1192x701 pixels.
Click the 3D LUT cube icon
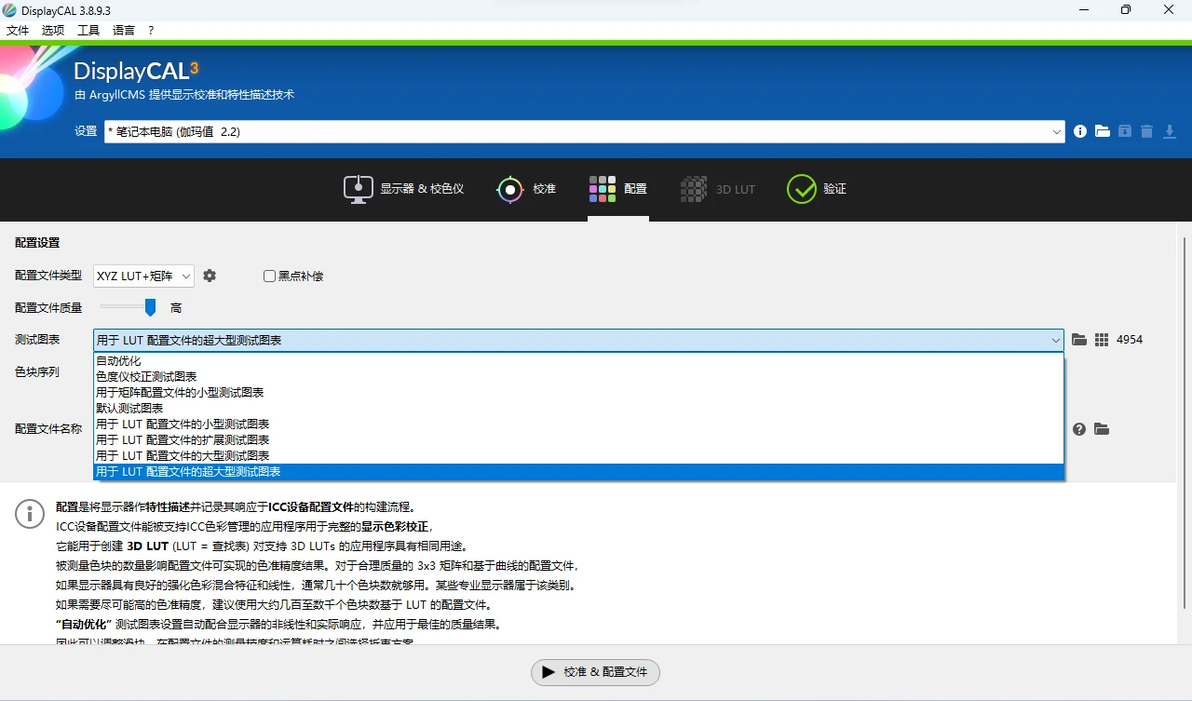point(693,189)
